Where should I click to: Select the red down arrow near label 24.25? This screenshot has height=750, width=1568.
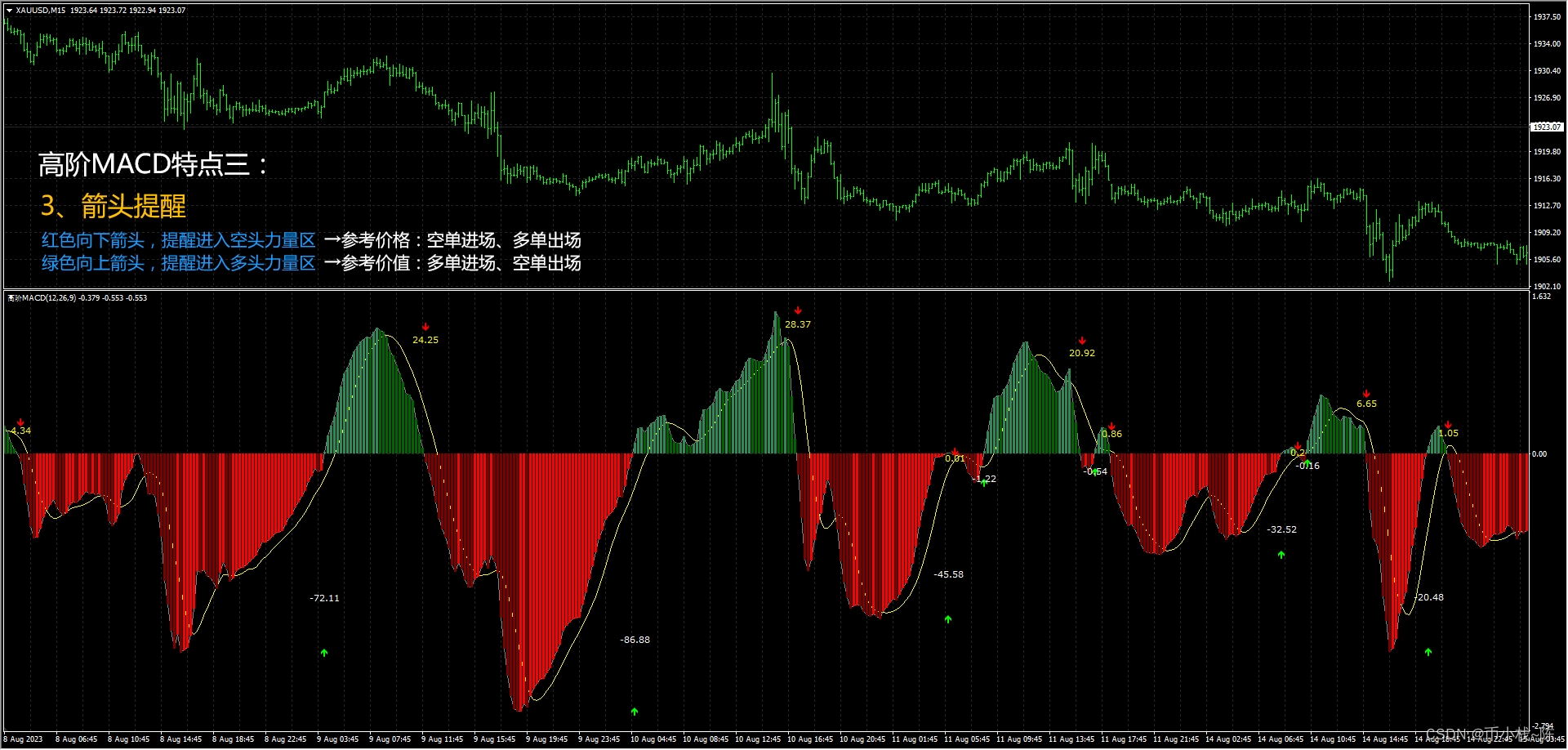425,327
